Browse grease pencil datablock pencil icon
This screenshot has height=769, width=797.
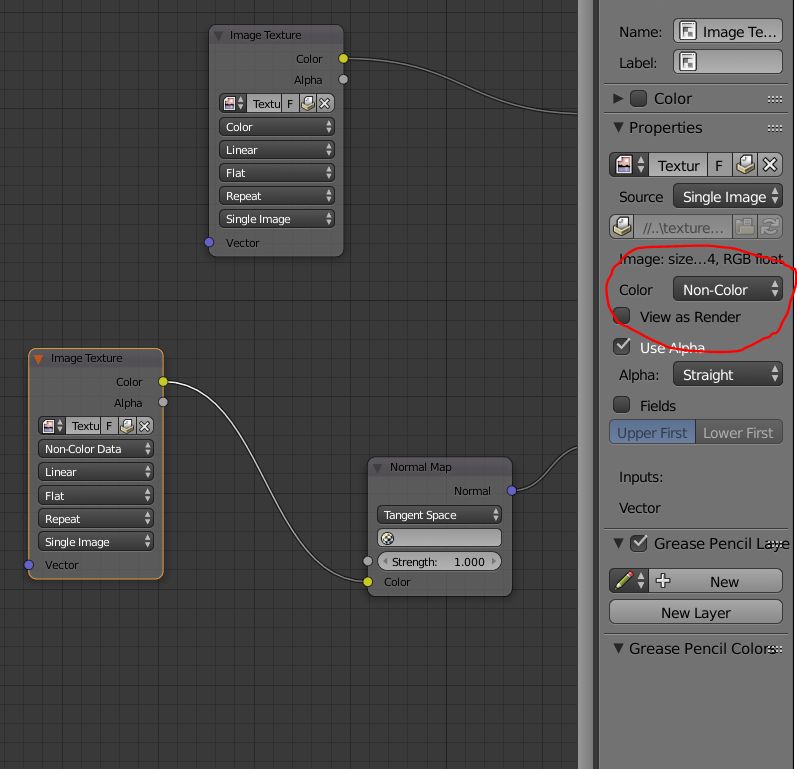629,581
